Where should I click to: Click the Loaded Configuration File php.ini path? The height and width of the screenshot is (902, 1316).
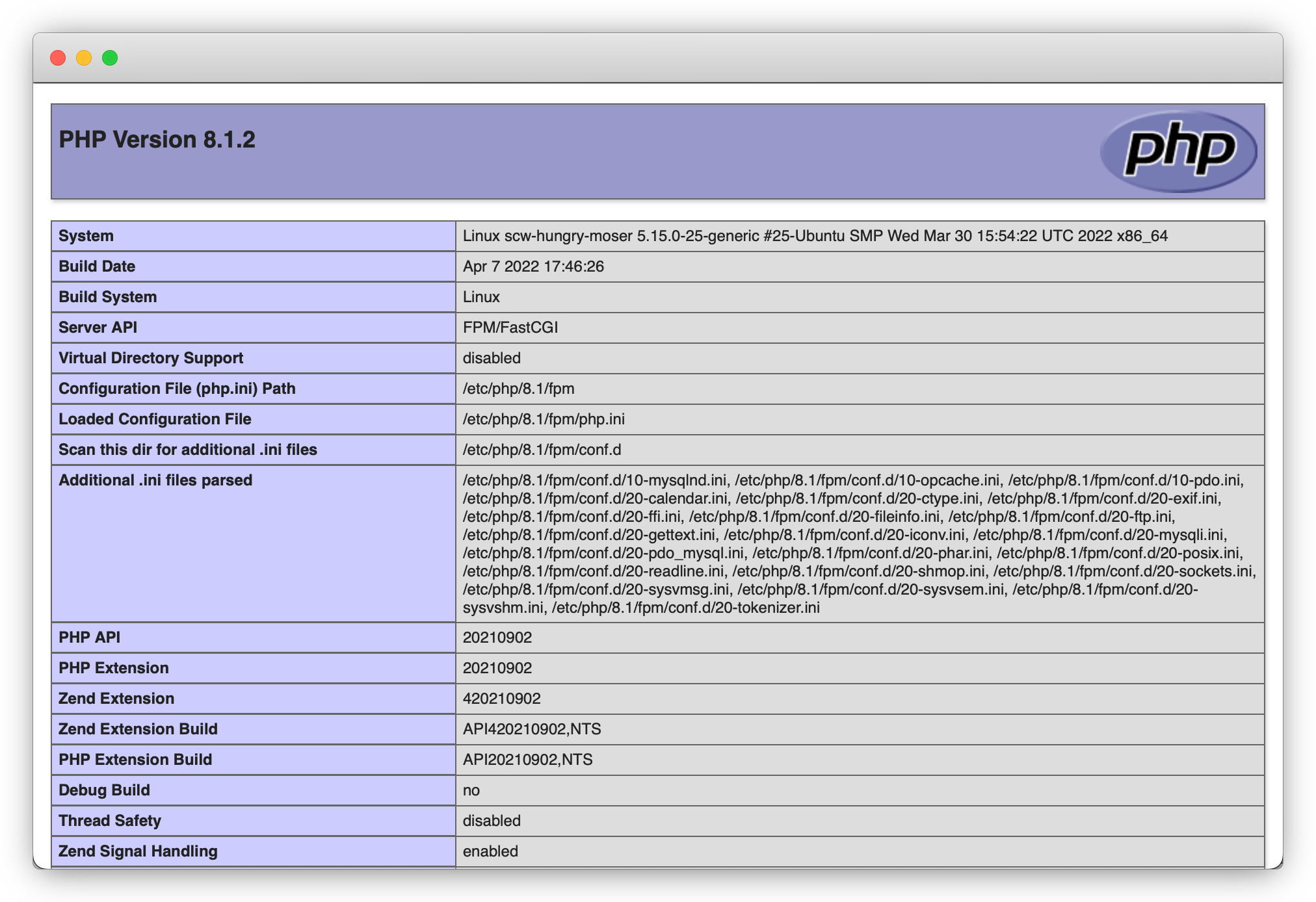(544, 419)
